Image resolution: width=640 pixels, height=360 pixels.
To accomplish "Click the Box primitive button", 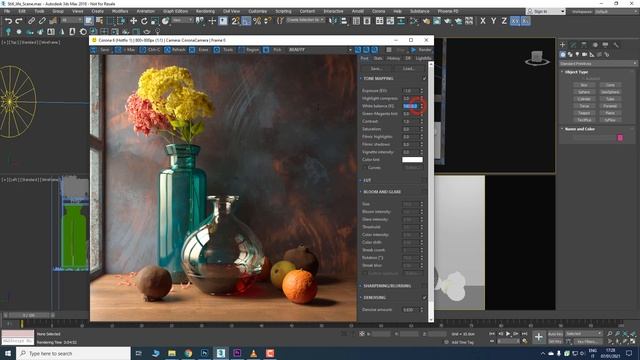I will (x=584, y=85).
